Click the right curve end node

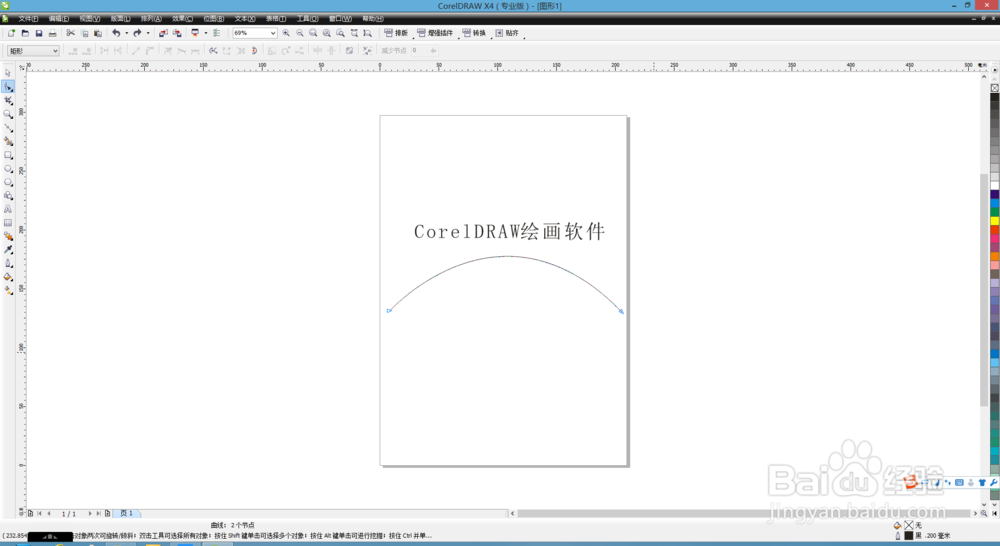(621, 311)
